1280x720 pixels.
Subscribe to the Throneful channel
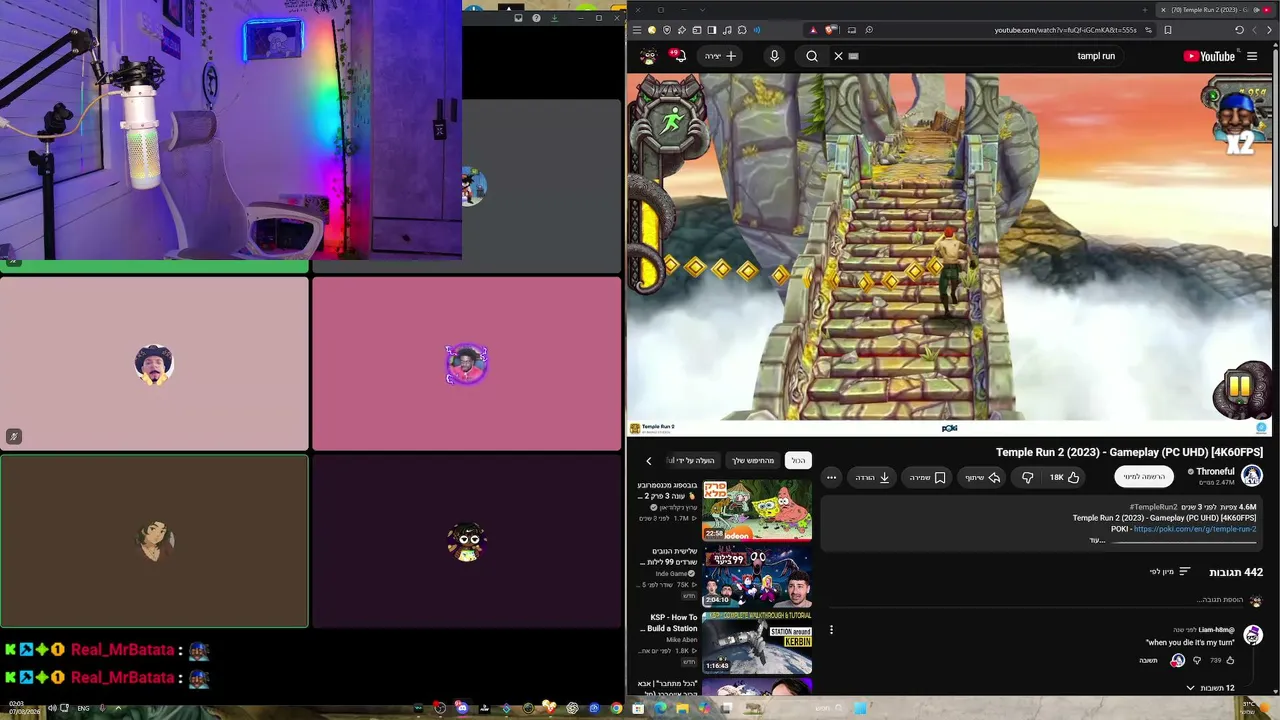point(1144,477)
